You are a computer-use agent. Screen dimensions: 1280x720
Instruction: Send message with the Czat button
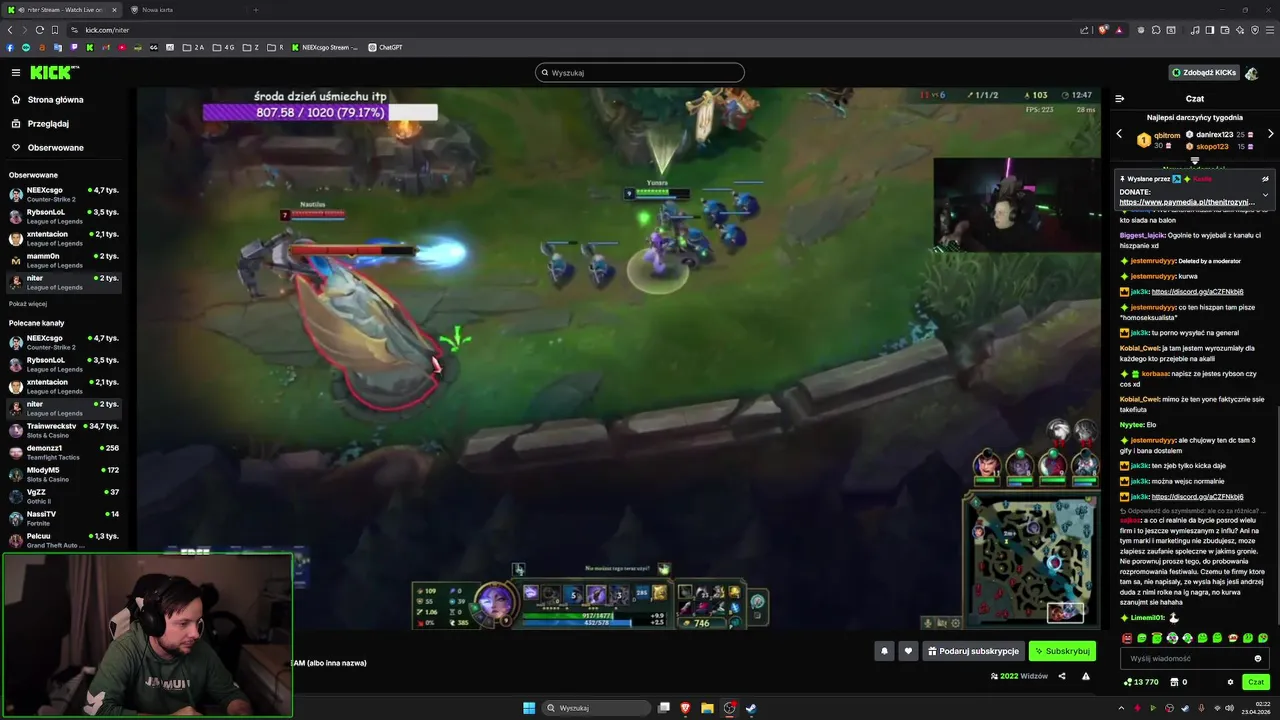[1256, 682]
